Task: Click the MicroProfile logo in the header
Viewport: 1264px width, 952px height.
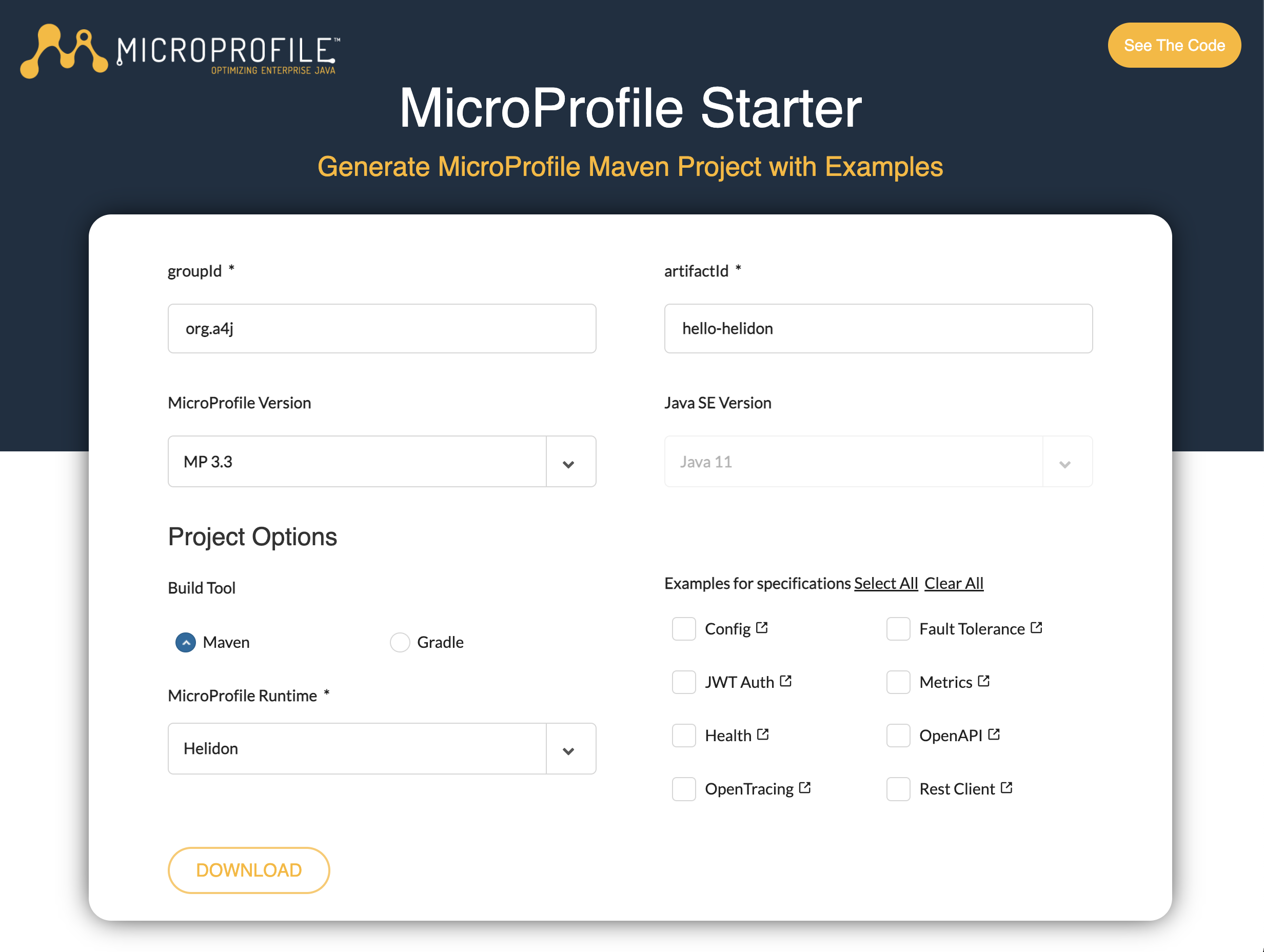Action: [183, 51]
